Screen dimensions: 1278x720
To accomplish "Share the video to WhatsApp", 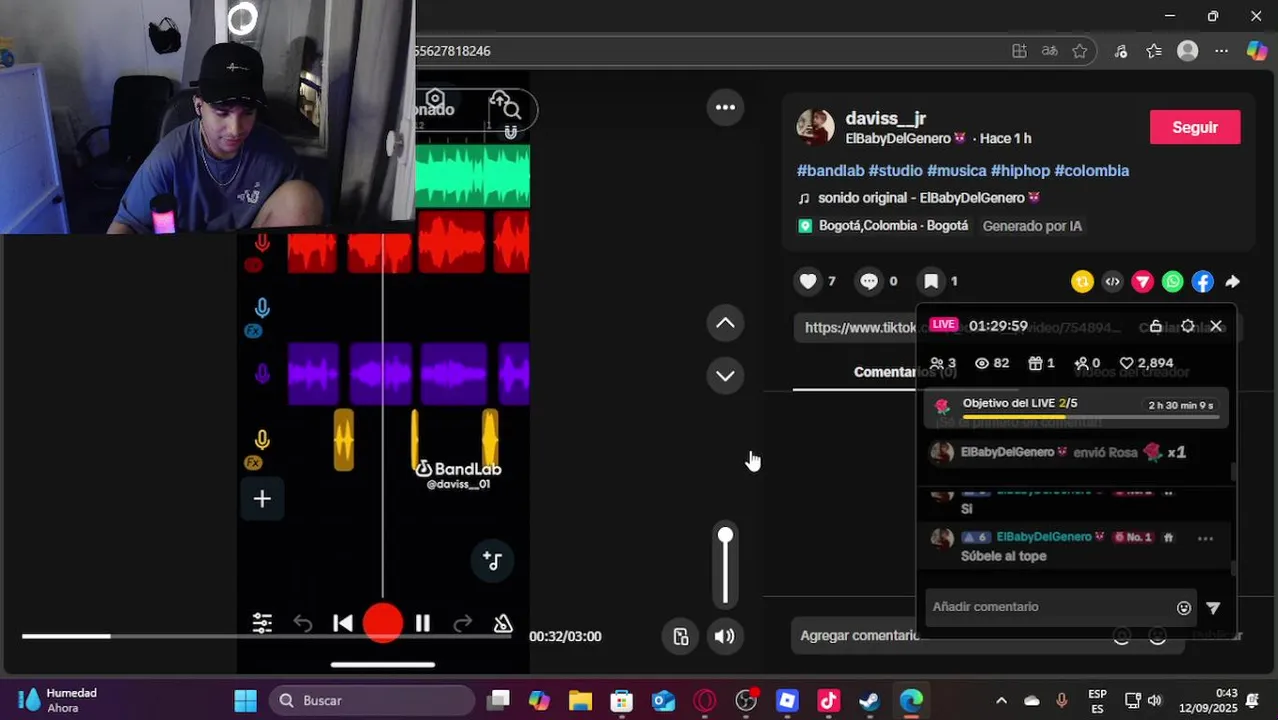I will (x=1172, y=282).
